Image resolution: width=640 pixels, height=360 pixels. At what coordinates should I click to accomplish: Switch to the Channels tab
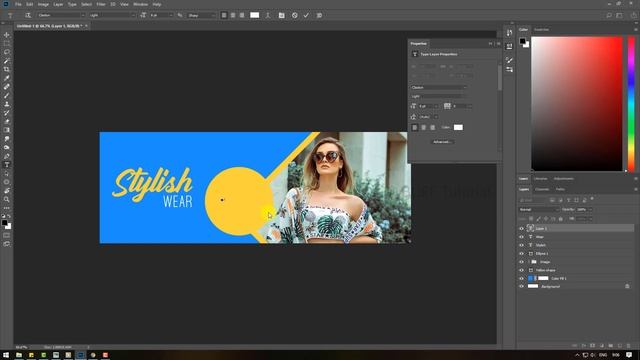(542, 189)
